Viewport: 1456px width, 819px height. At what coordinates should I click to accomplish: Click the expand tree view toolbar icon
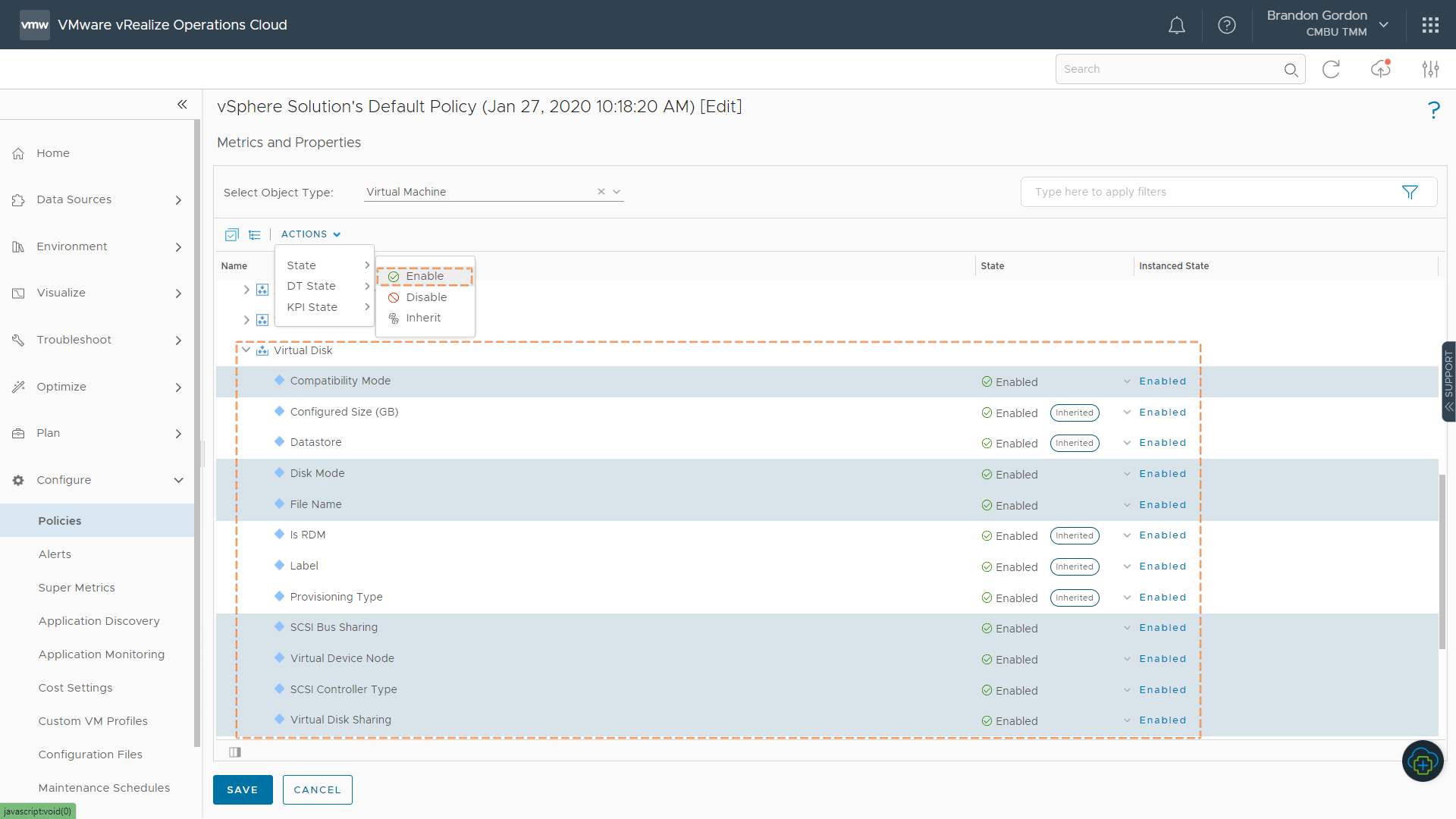(x=255, y=234)
